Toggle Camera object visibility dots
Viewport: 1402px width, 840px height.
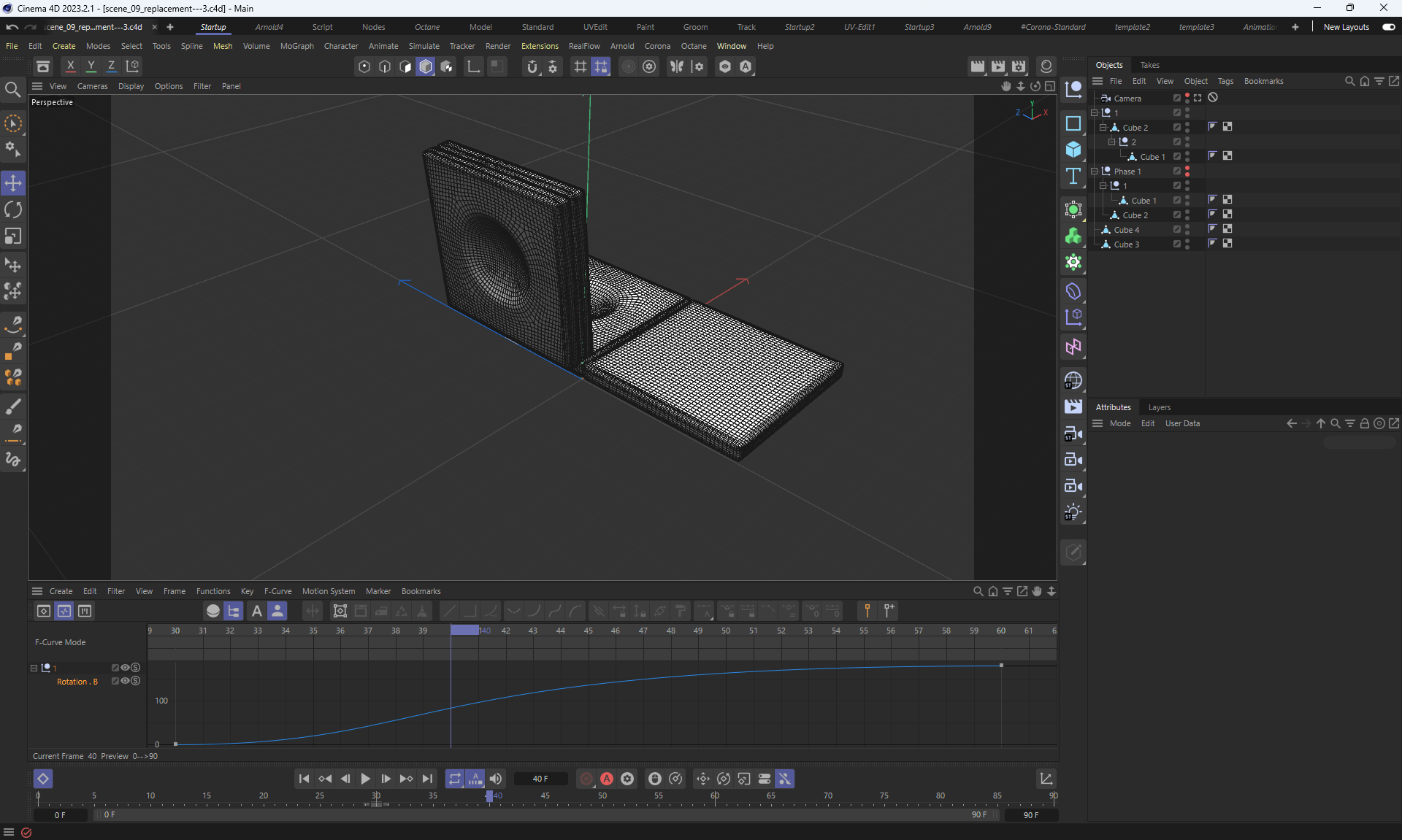[1187, 98]
